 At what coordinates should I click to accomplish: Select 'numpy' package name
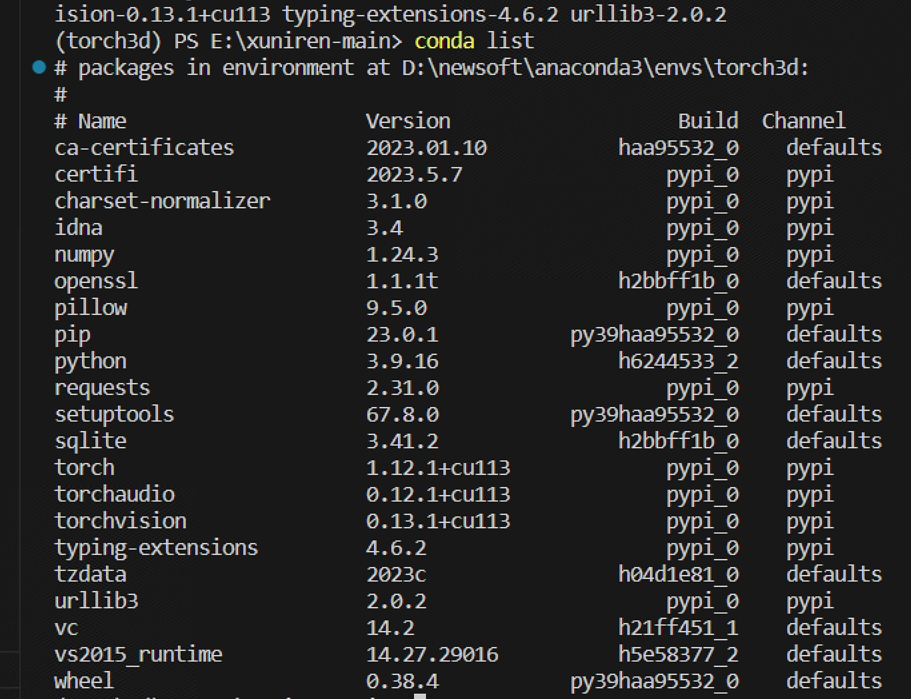pyautogui.click(x=84, y=255)
